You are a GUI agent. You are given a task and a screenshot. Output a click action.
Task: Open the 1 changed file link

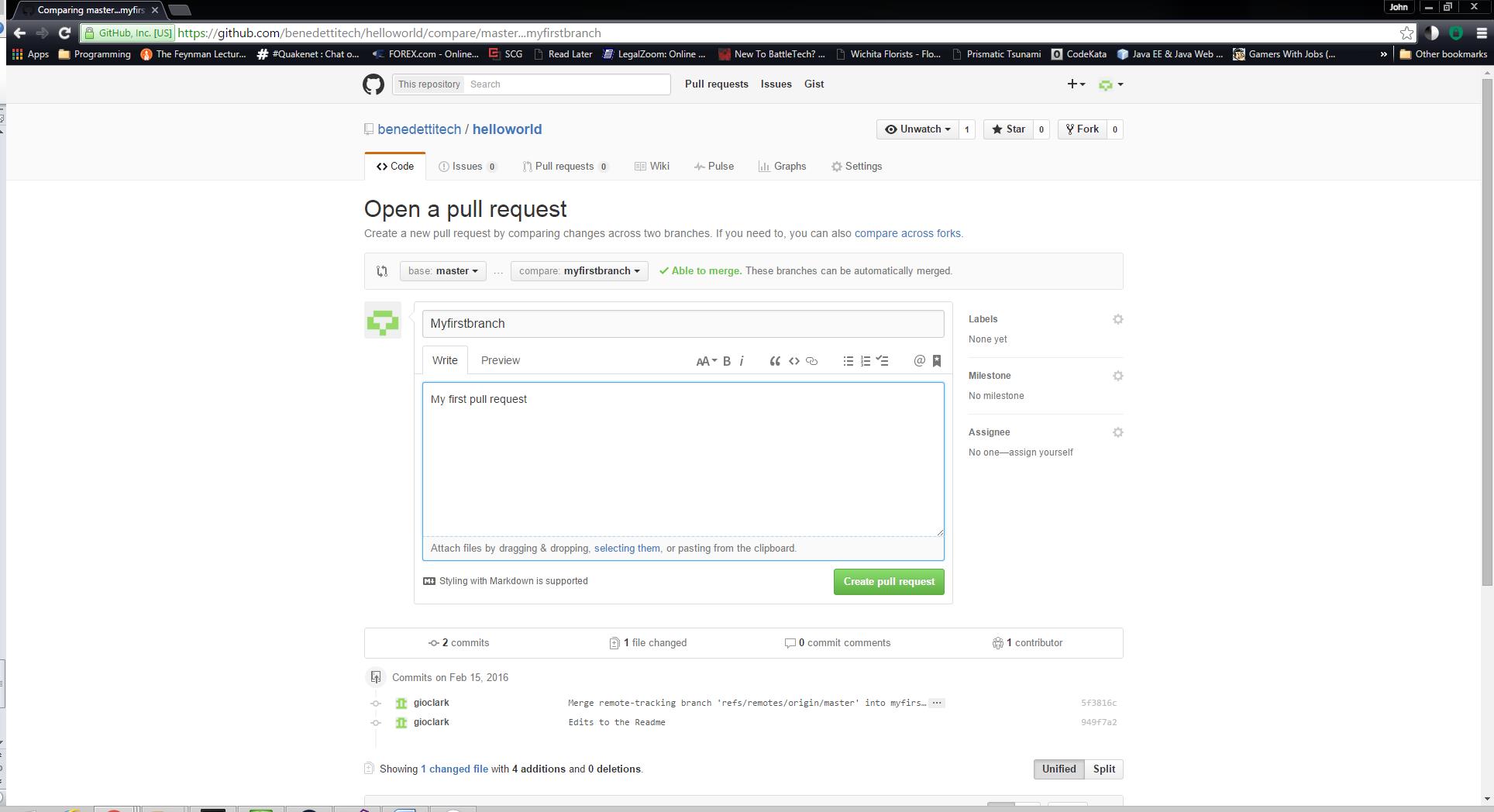[454, 769]
